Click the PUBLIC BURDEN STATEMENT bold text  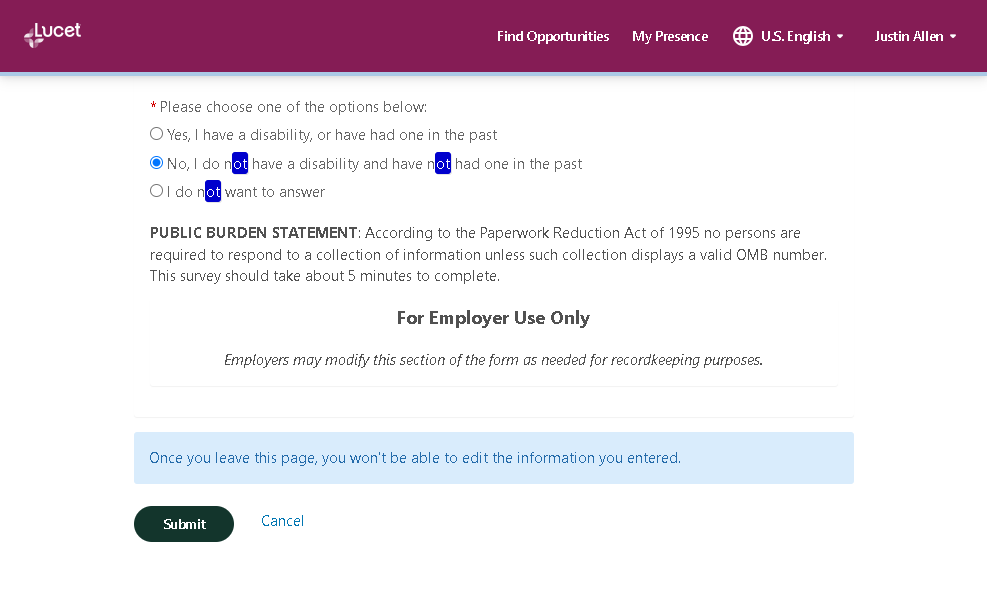(253, 233)
